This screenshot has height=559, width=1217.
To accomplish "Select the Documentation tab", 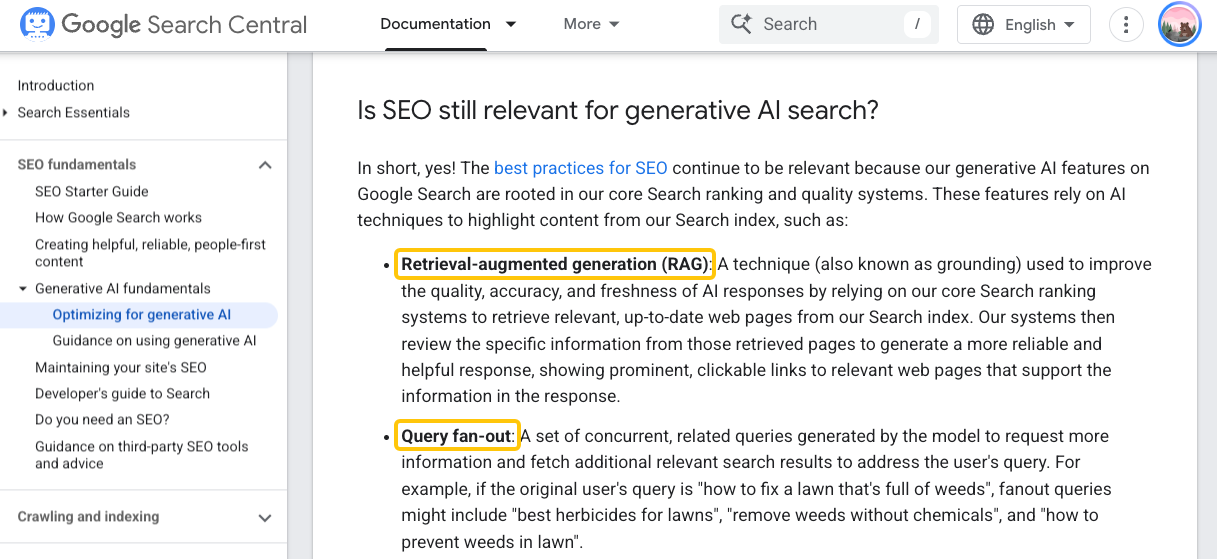I will 435,24.
